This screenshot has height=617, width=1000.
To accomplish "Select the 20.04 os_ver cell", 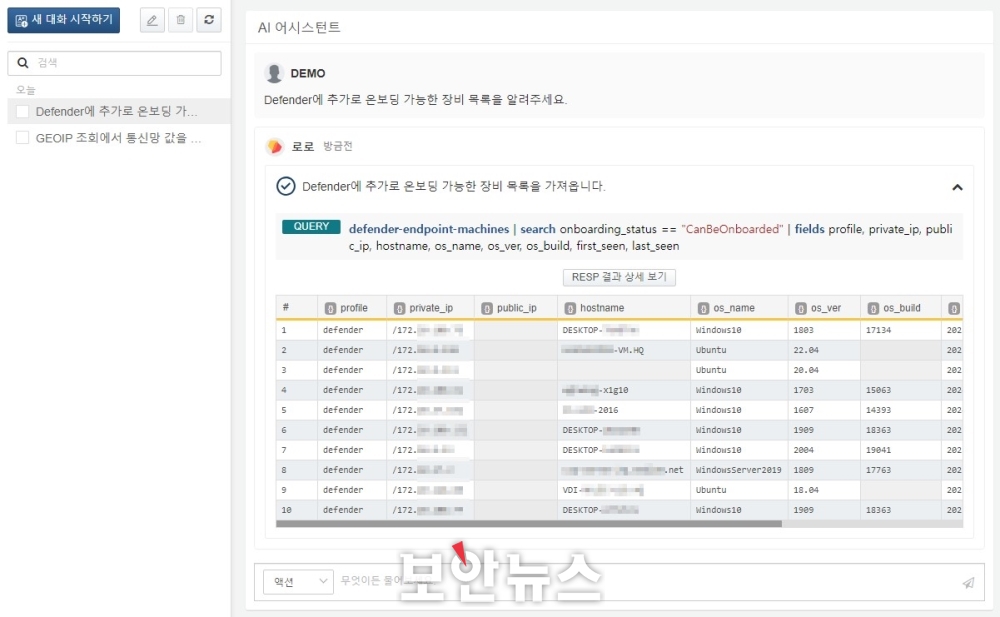I will tap(824, 370).
